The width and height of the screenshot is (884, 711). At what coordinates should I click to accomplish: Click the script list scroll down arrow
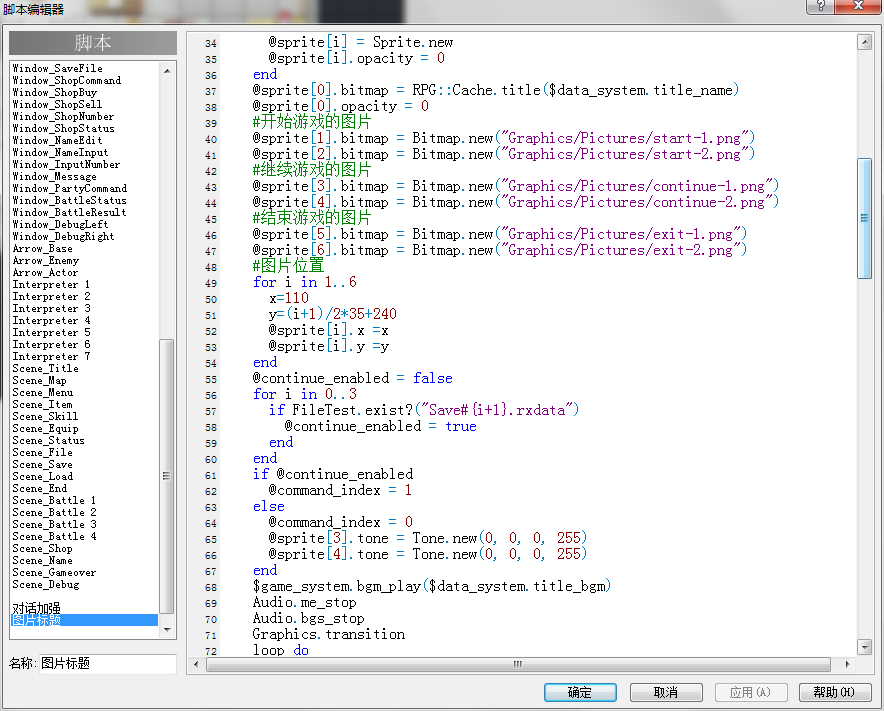point(167,629)
